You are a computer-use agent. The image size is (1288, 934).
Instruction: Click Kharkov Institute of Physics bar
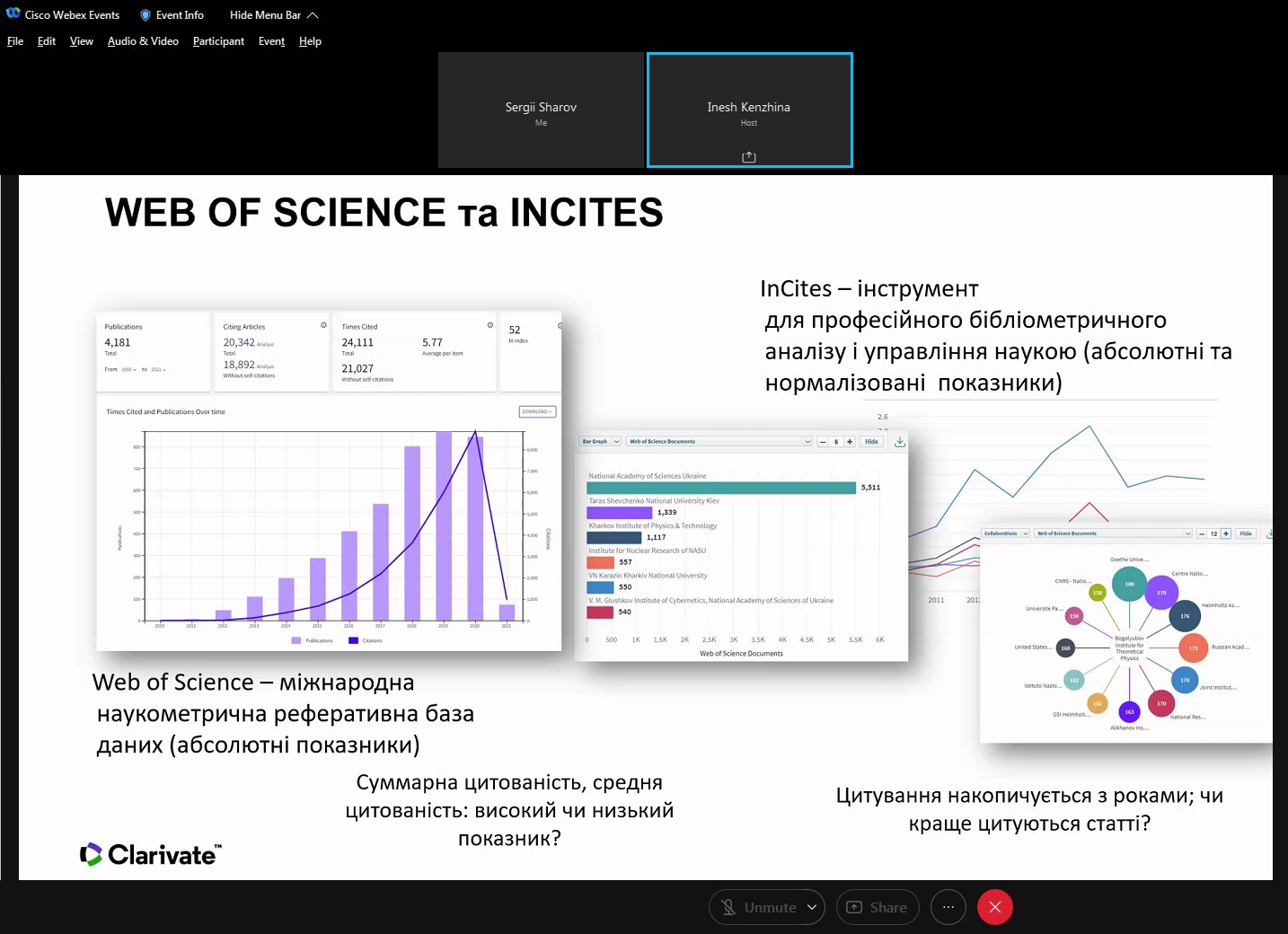(614, 537)
